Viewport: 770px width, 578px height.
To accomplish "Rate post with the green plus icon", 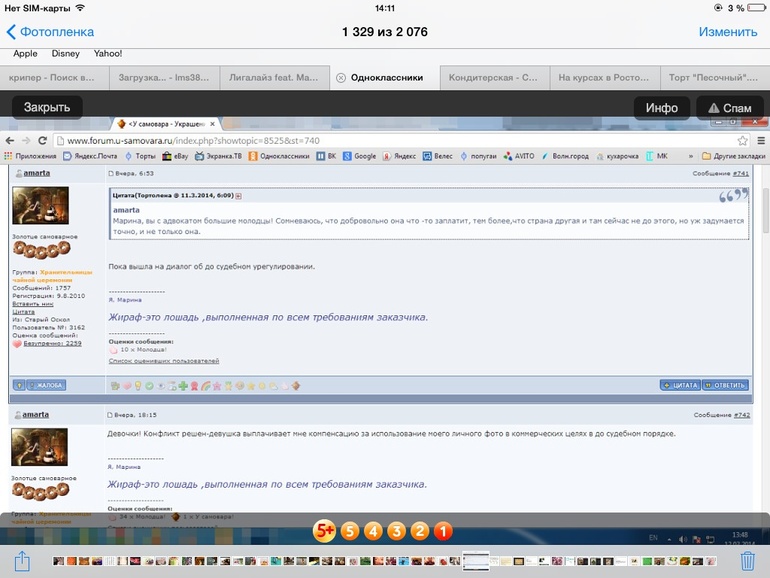I will [x=183, y=386].
